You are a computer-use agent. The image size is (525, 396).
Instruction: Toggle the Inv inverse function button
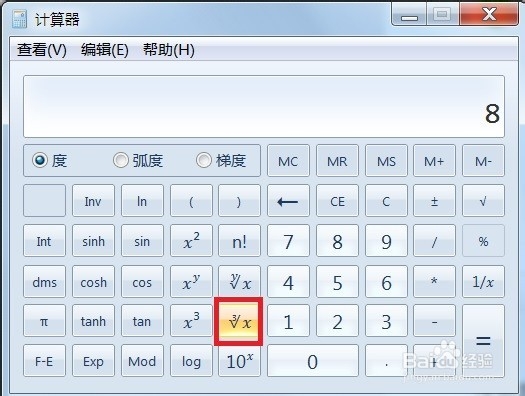(93, 201)
